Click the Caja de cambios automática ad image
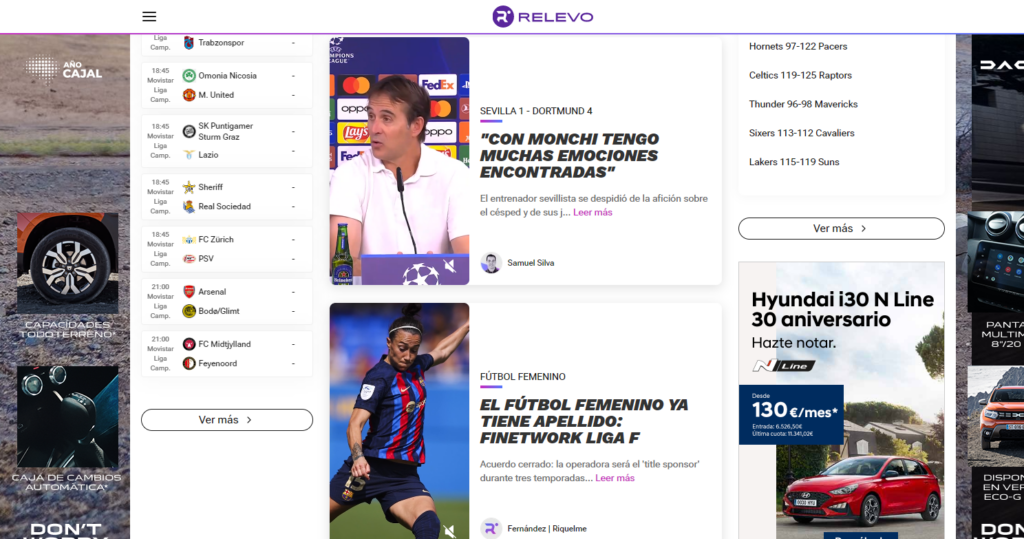This screenshot has width=1024, height=539. [68, 417]
